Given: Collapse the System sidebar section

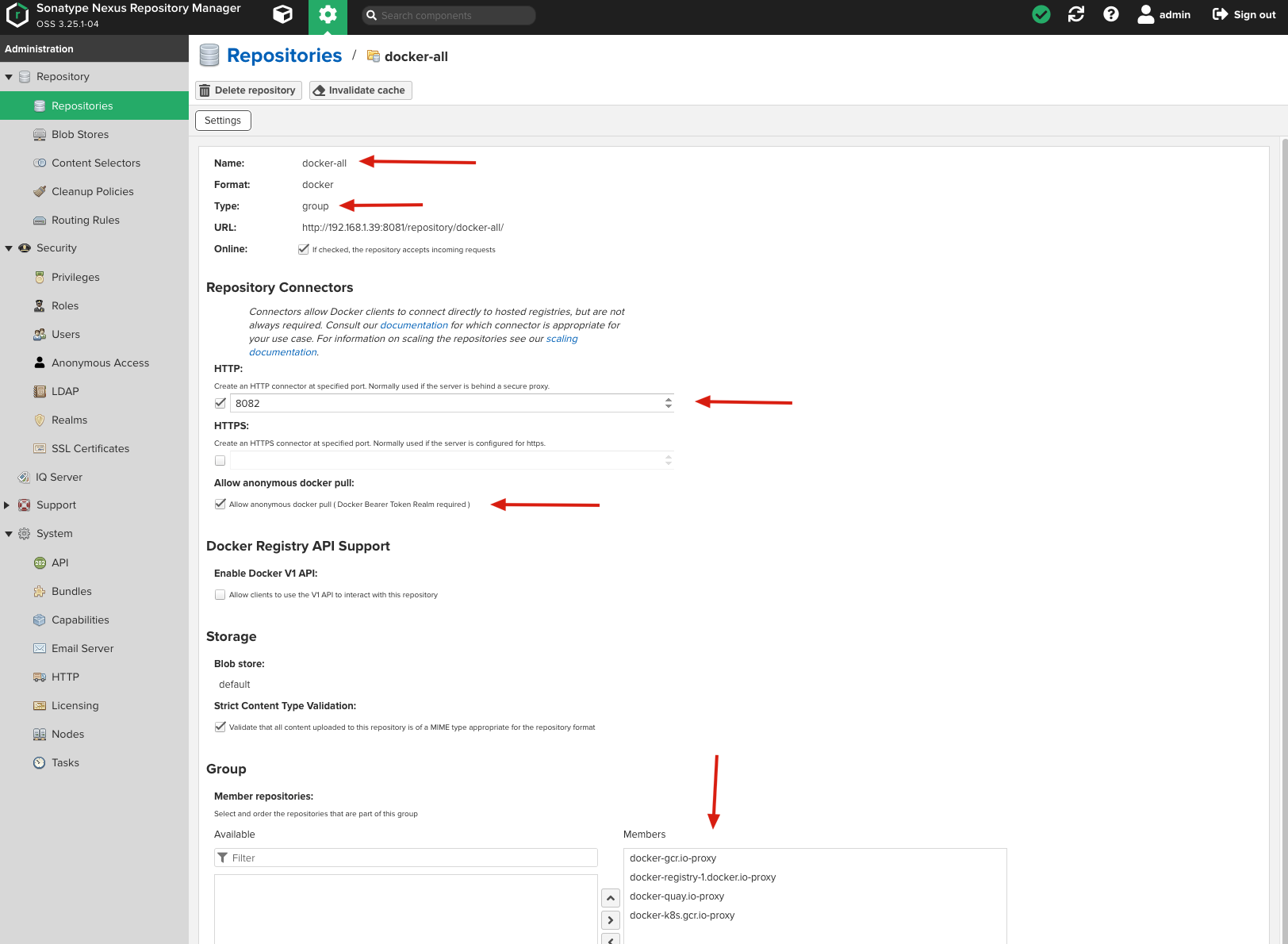Looking at the screenshot, I should coord(9,533).
